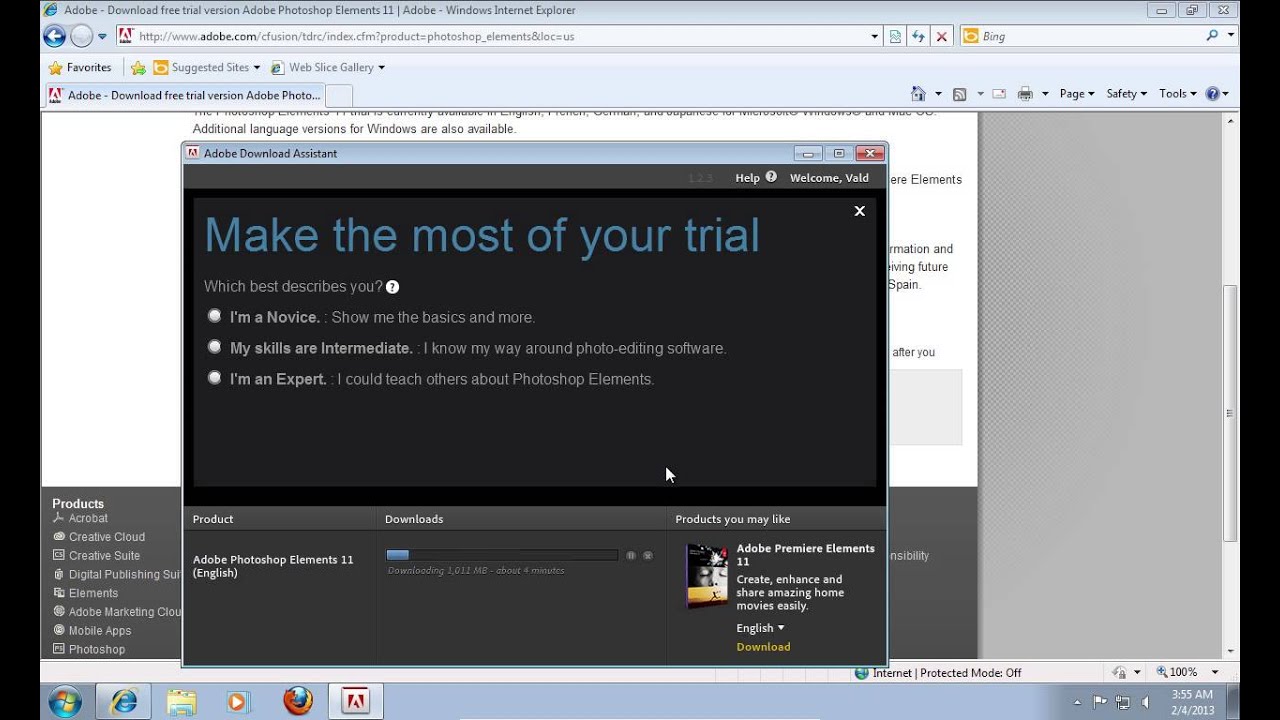Open Help in the Download Assistant header

coord(747,178)
